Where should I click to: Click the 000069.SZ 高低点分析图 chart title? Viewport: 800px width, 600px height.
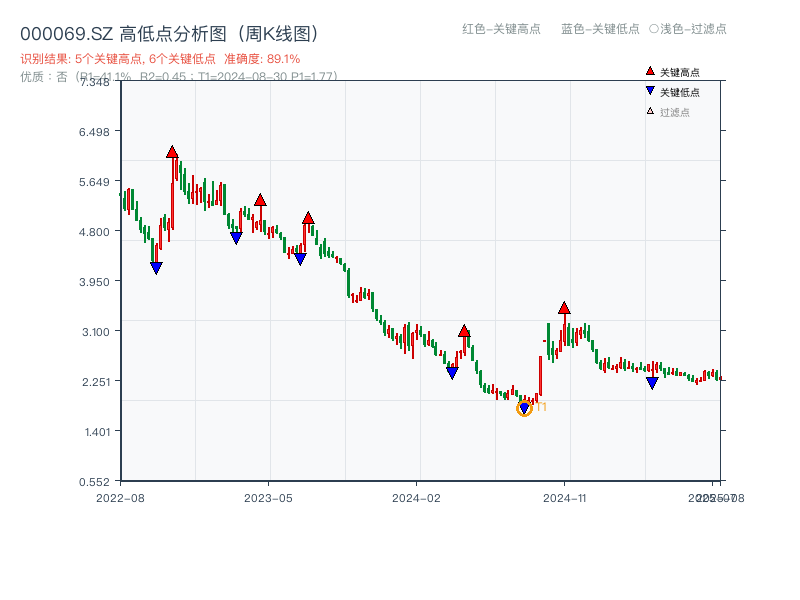pyautogui.click(x=169, y=34)
